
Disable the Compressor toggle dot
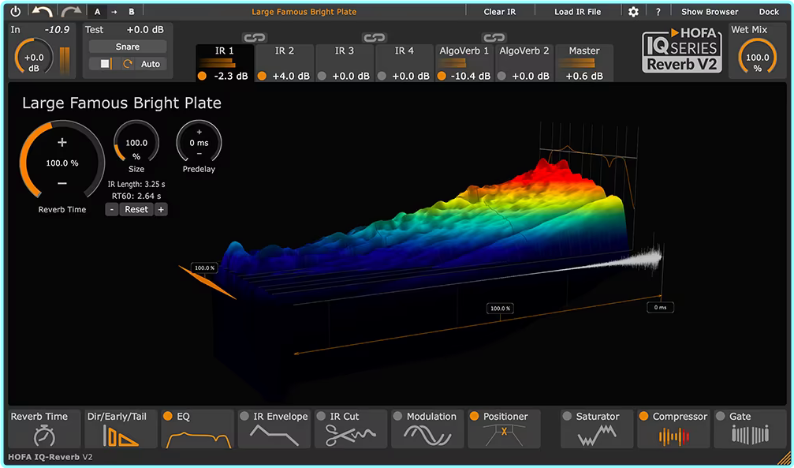pyautogui.click(x=644, y=416)
